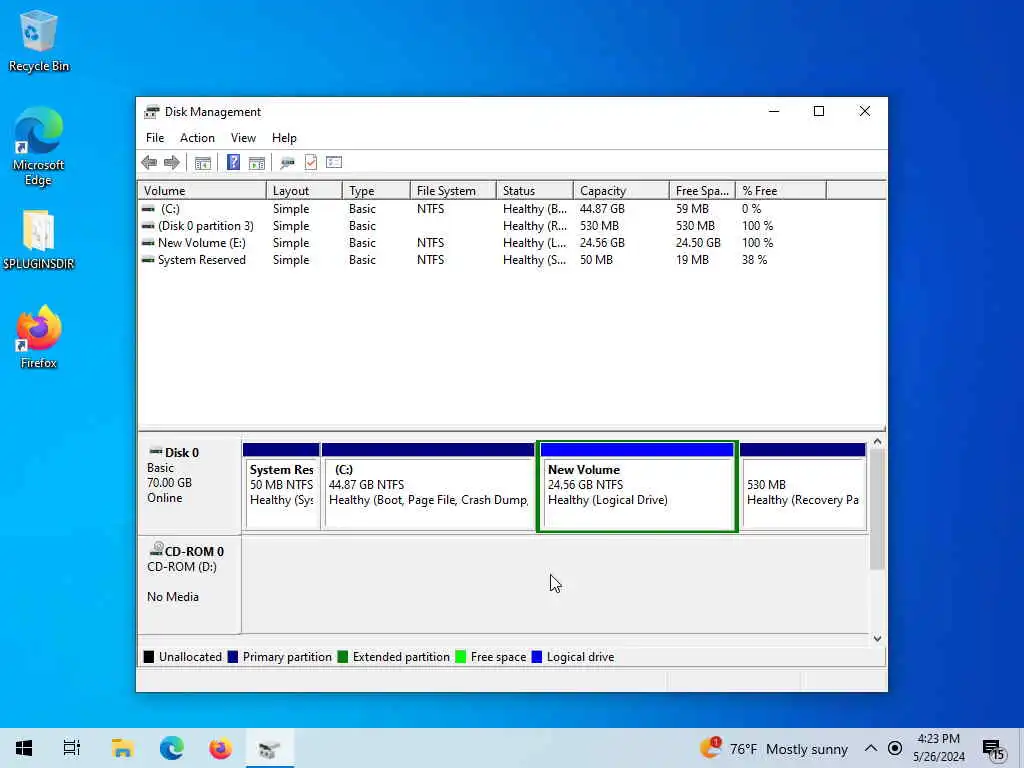1024x768 pixels.
Task: Select the (C:) volume row
Action: [x=511, y=209]
